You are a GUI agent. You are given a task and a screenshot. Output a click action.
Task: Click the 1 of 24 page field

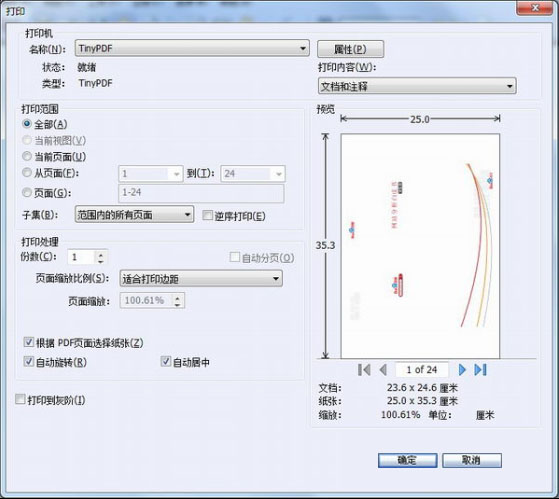click(422, 370)
